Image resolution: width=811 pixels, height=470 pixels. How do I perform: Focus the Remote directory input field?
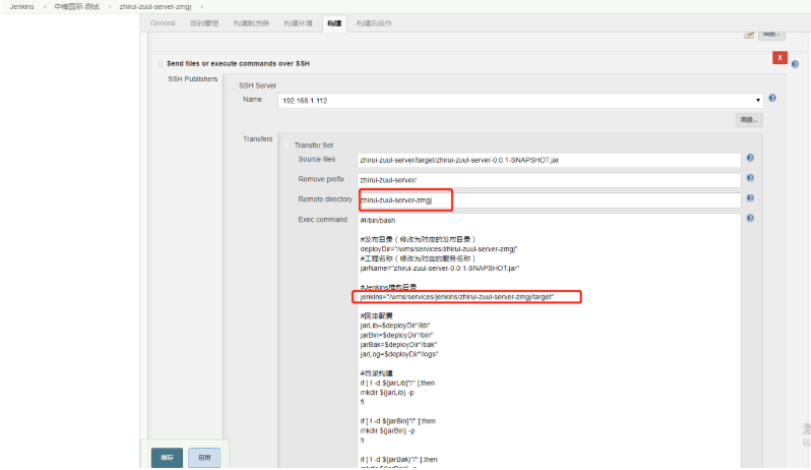[549, 200]
